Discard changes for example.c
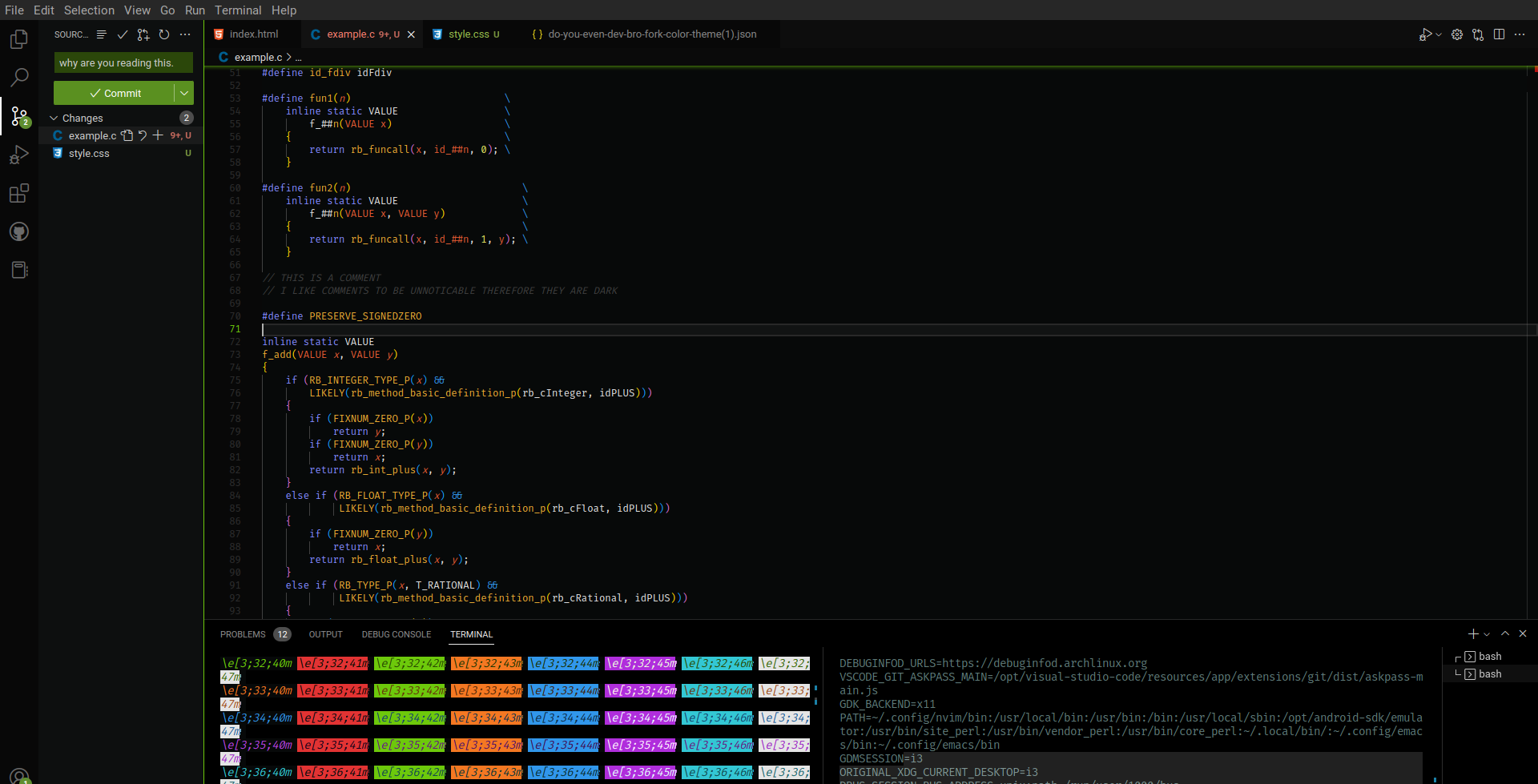Screen dimensions: 1538x784 pyautogui.click(x=143, y=135)
